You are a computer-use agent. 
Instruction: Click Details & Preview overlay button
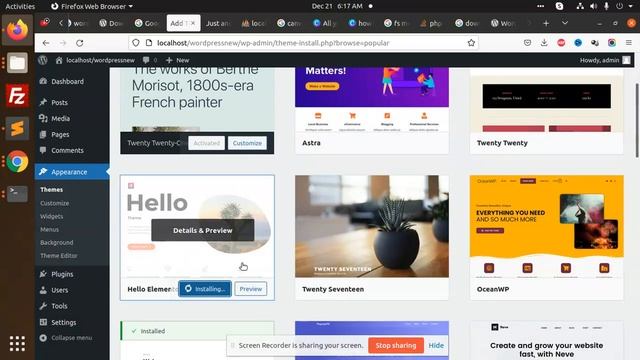coord(202,230)
